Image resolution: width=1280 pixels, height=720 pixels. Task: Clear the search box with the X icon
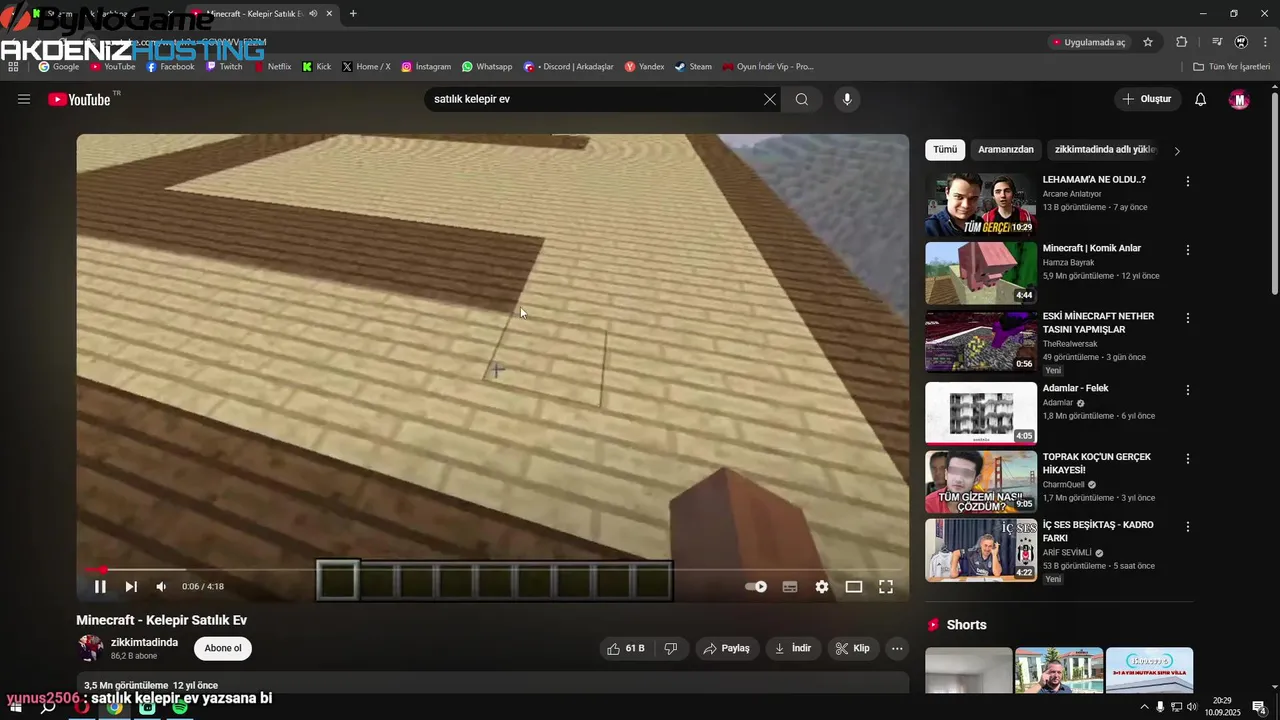[769, 99]
